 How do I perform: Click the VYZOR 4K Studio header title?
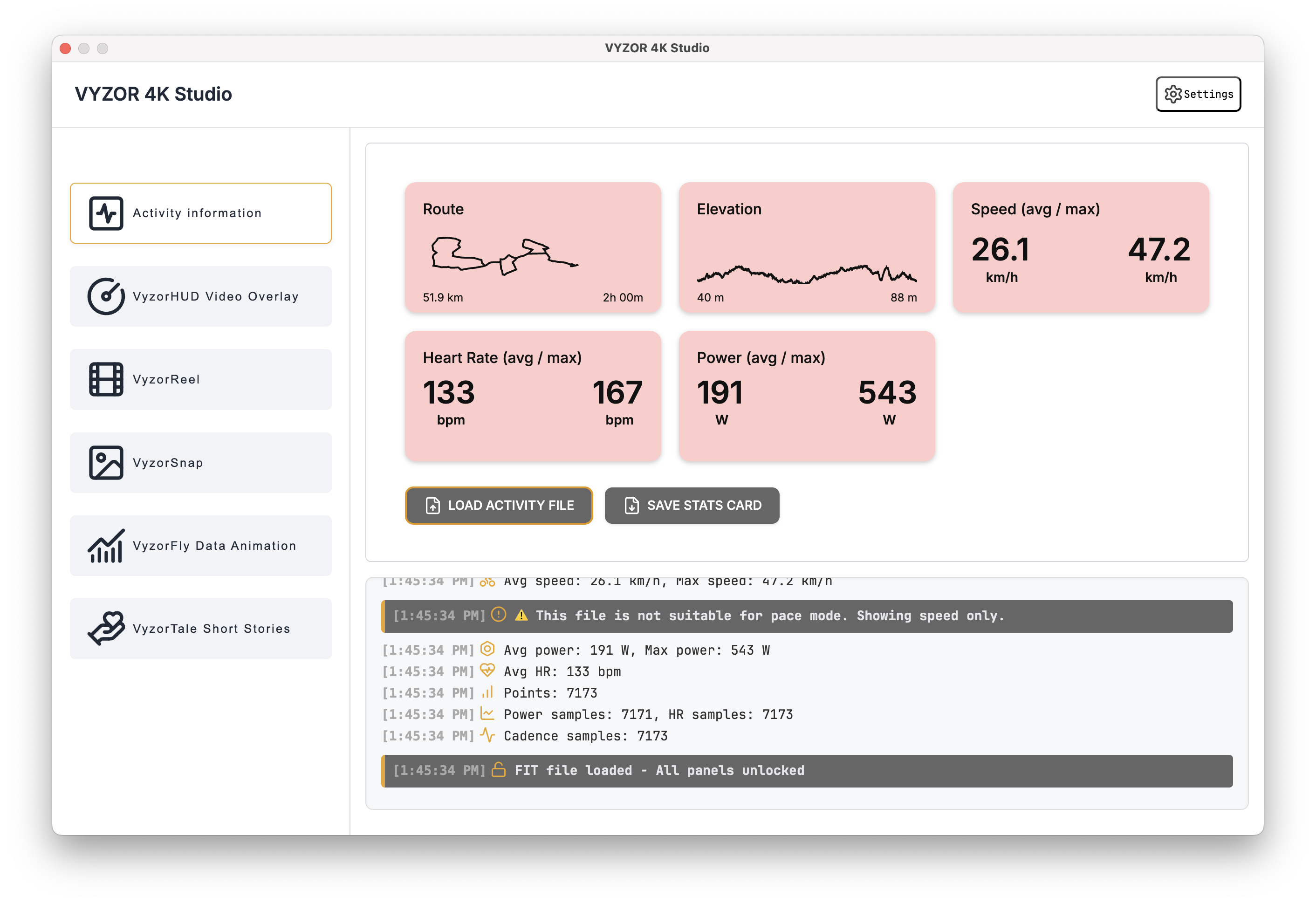tap(153, 94)
